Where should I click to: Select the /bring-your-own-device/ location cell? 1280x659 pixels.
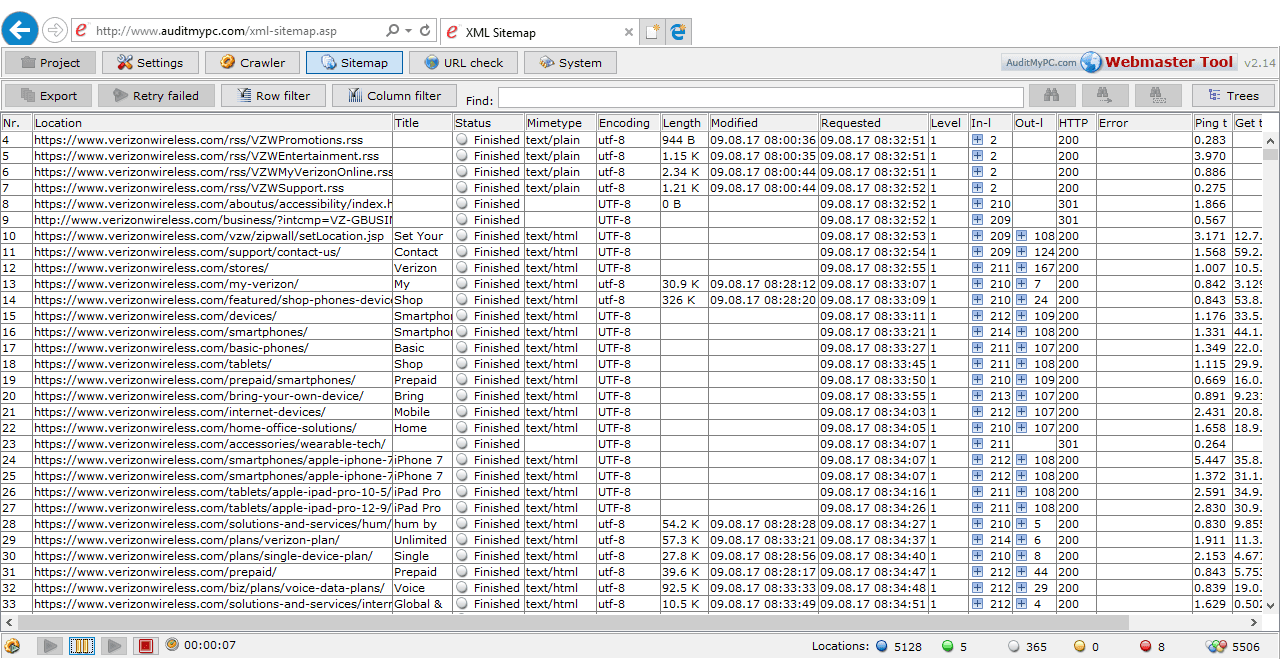tap(212, 396)
